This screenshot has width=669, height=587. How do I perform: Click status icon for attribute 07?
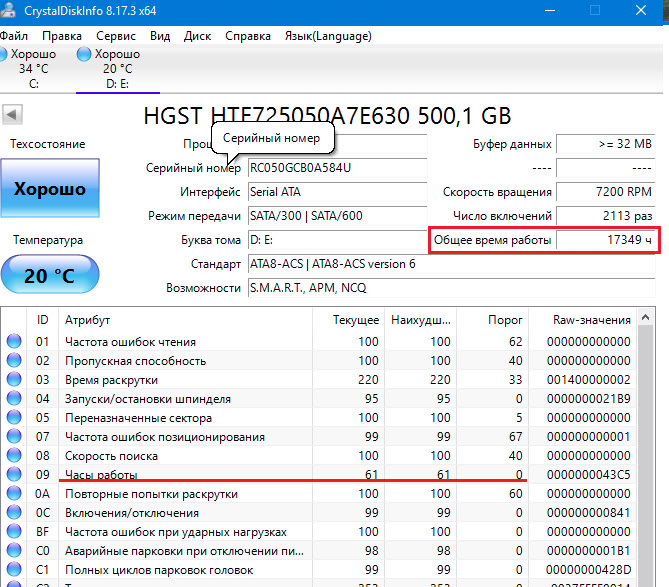pyautogui.click(x=14, y=436)
